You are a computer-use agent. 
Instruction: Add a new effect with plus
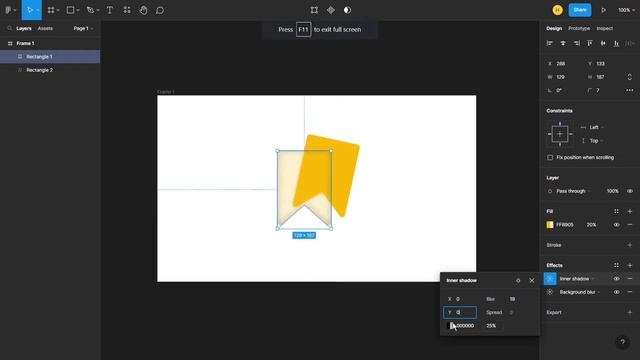(x=630, y=265)
